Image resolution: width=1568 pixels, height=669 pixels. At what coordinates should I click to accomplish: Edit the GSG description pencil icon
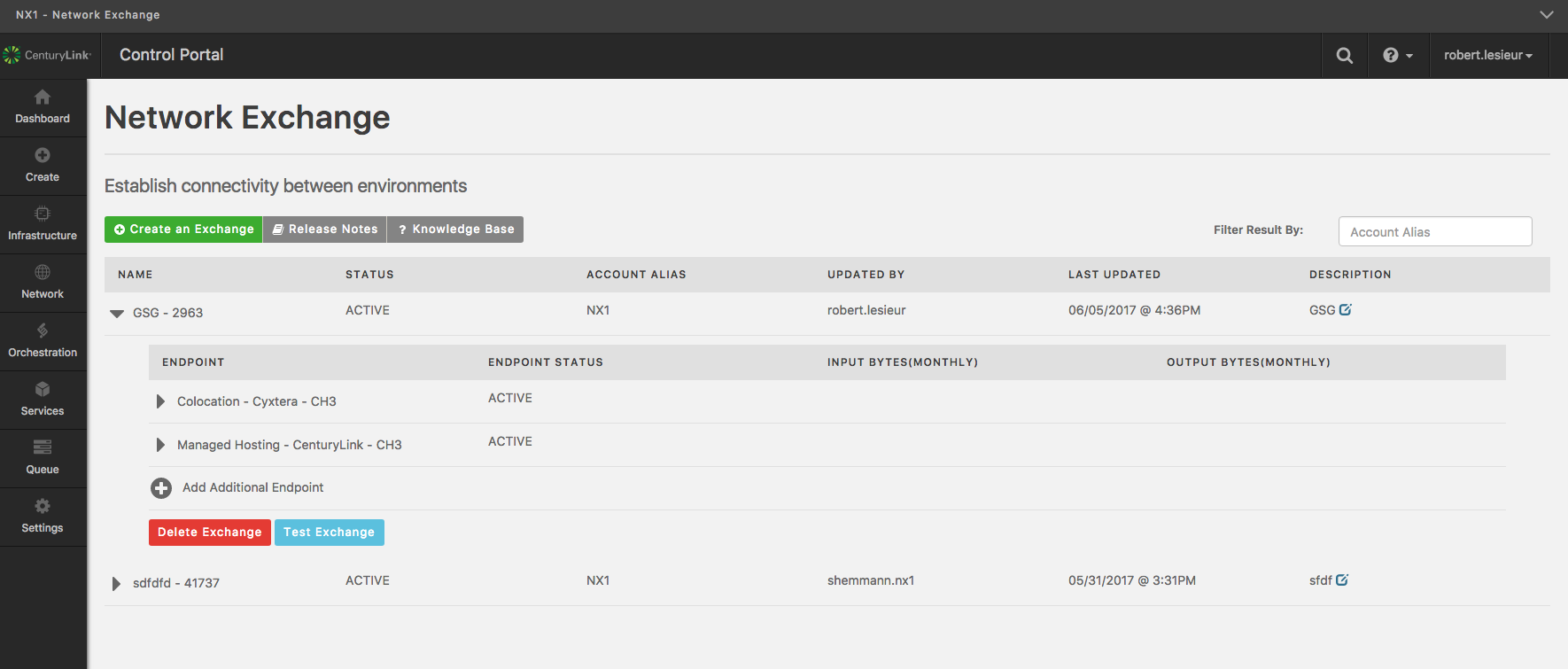click(1345, 310)
